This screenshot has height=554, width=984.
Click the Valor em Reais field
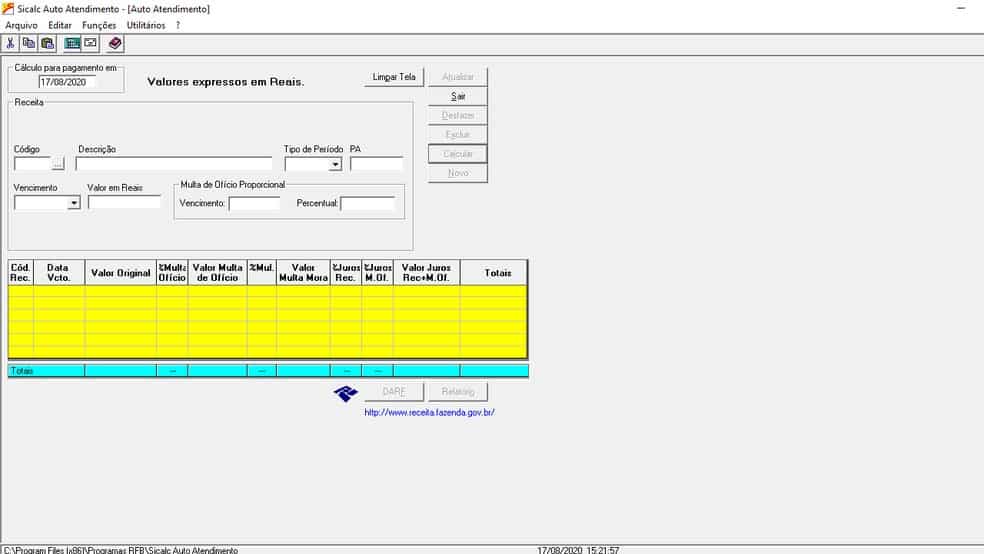pyautogui.click(x=124, y=203)
